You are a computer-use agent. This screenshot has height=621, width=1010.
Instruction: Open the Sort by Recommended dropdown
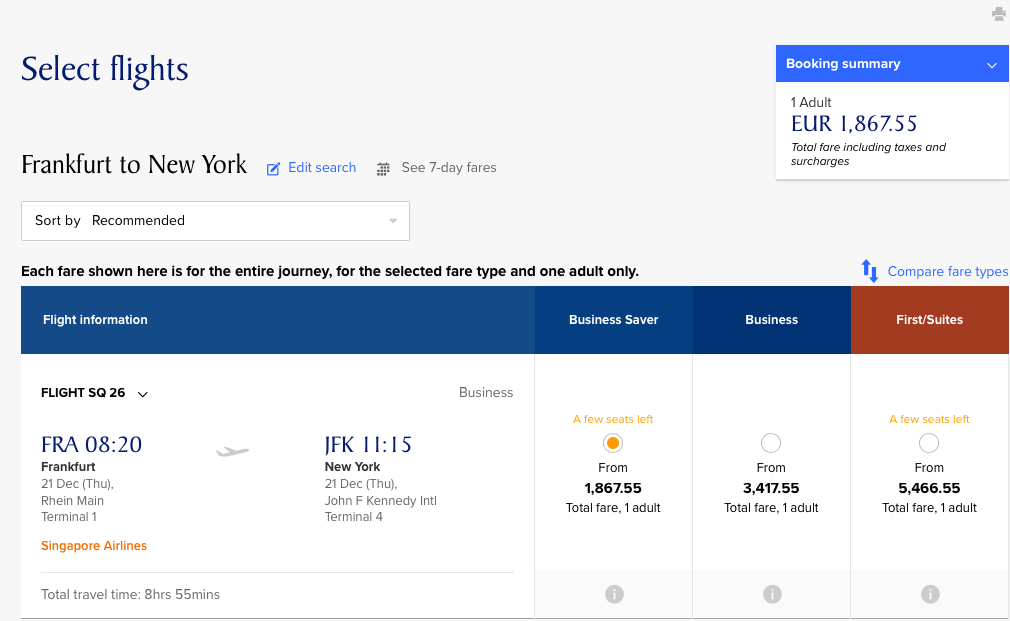(215, 221)
